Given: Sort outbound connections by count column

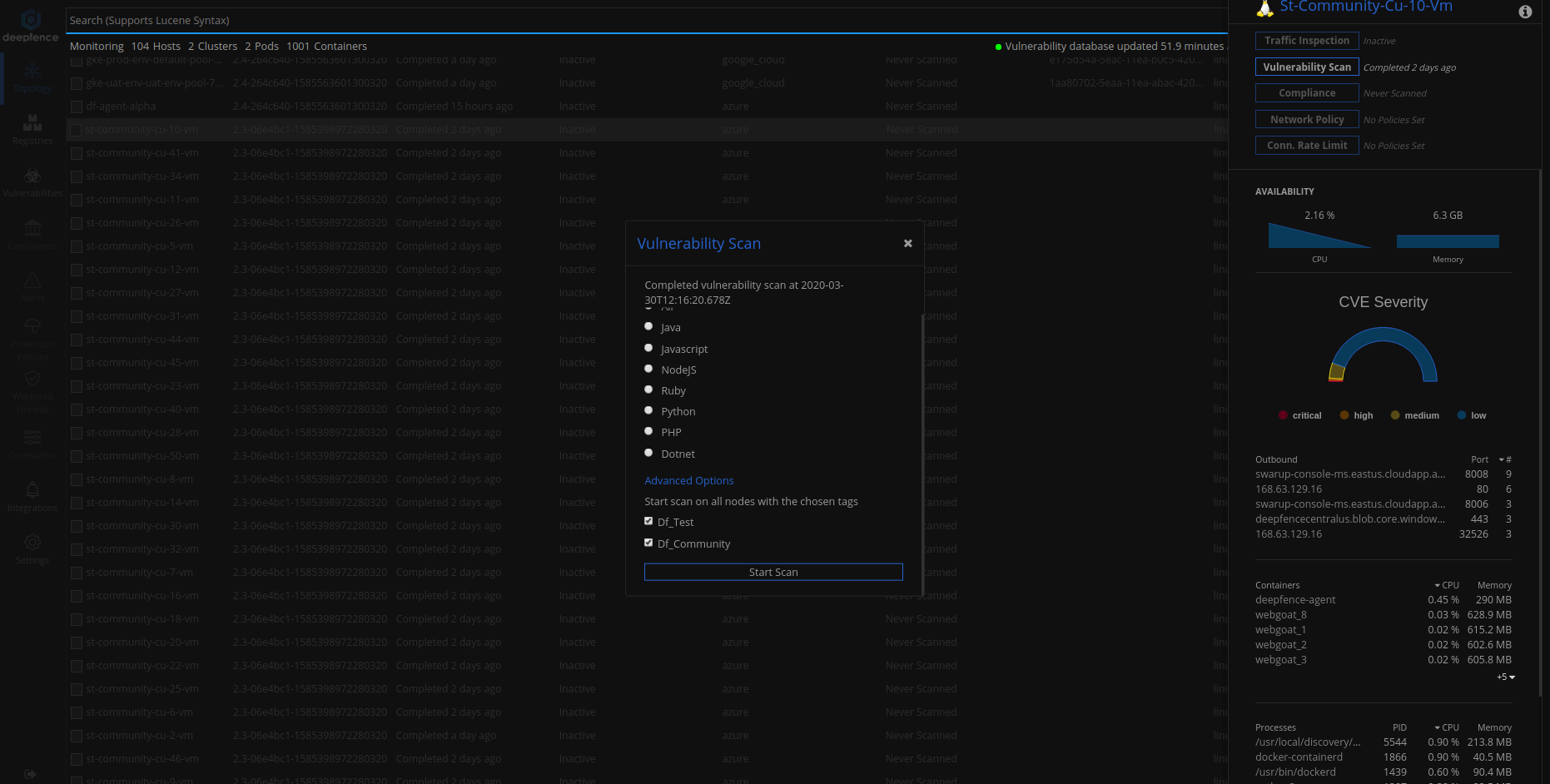Looking at the screenshot, I should [1506, 459].
